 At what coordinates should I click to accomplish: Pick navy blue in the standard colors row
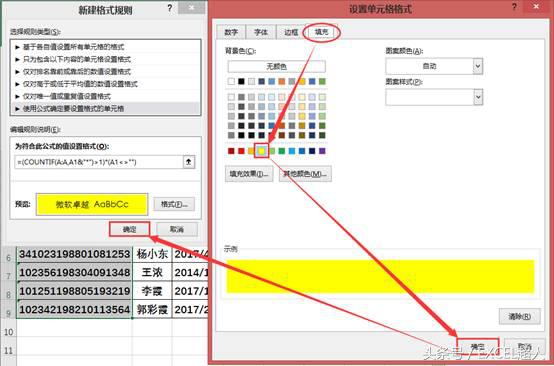[x=312, y=151]
